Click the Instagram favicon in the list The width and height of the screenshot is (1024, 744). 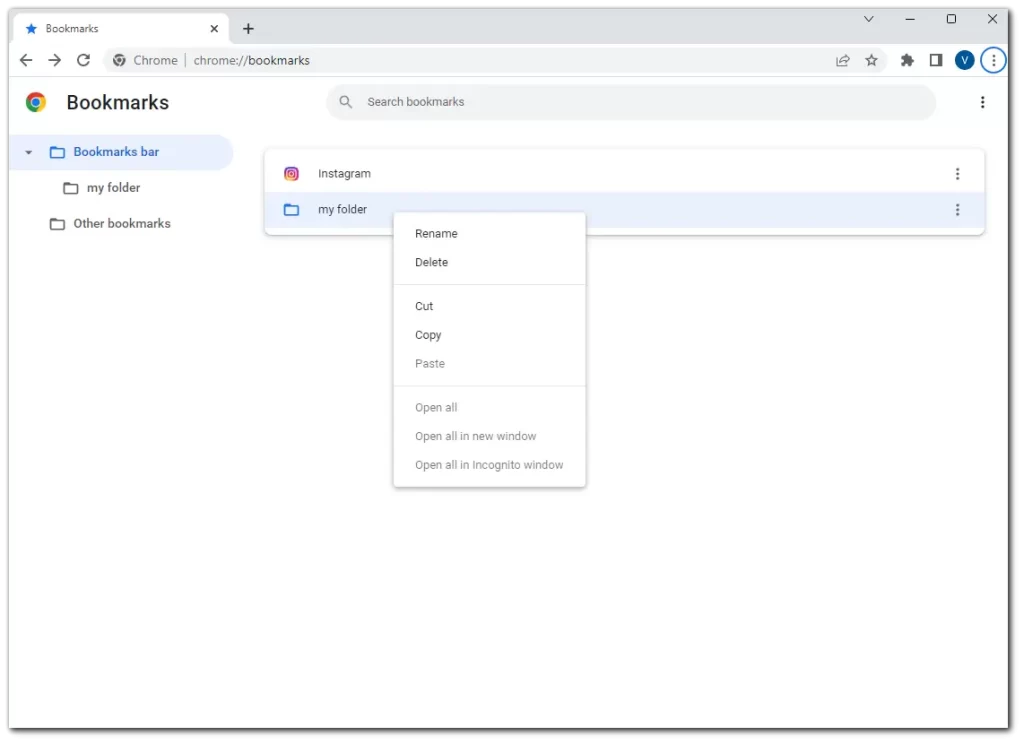pos(291,174)
